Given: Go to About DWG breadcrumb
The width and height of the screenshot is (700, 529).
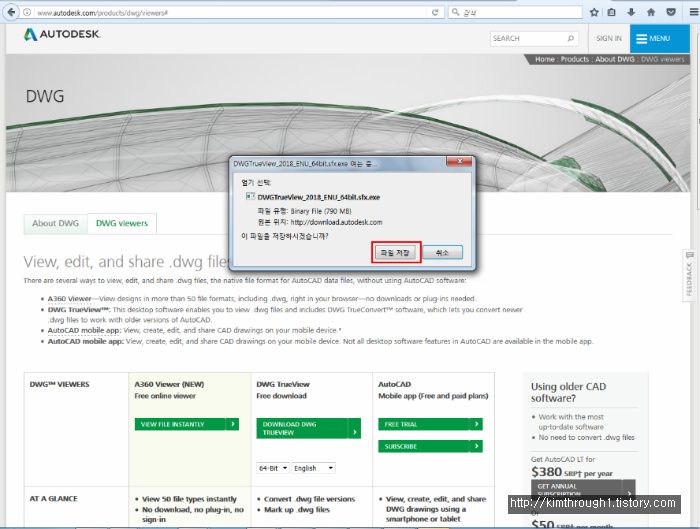Looking at the screenshot, I should [615, 59].
